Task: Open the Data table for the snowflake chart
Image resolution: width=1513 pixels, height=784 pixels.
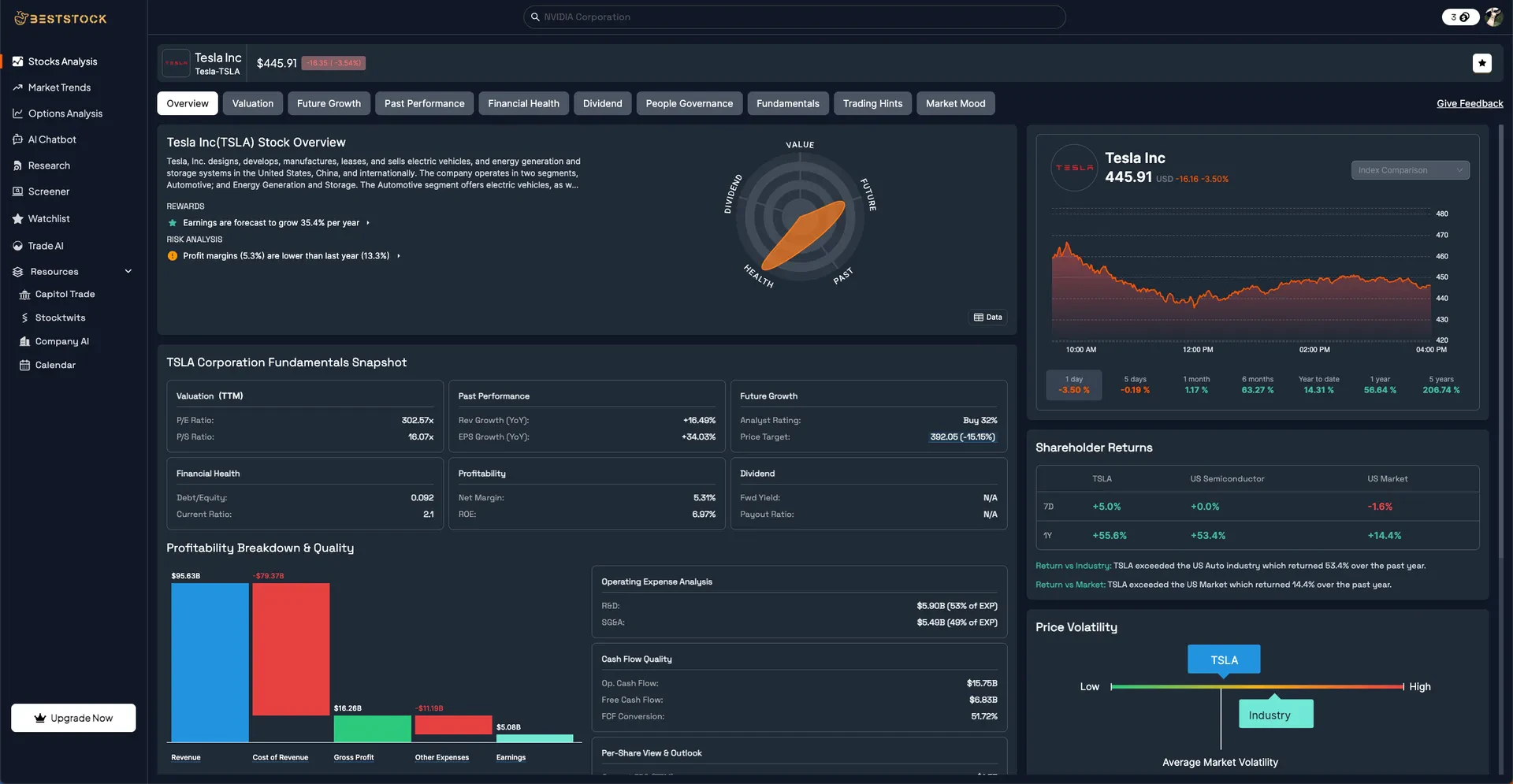Action: (x=987, y=317)
